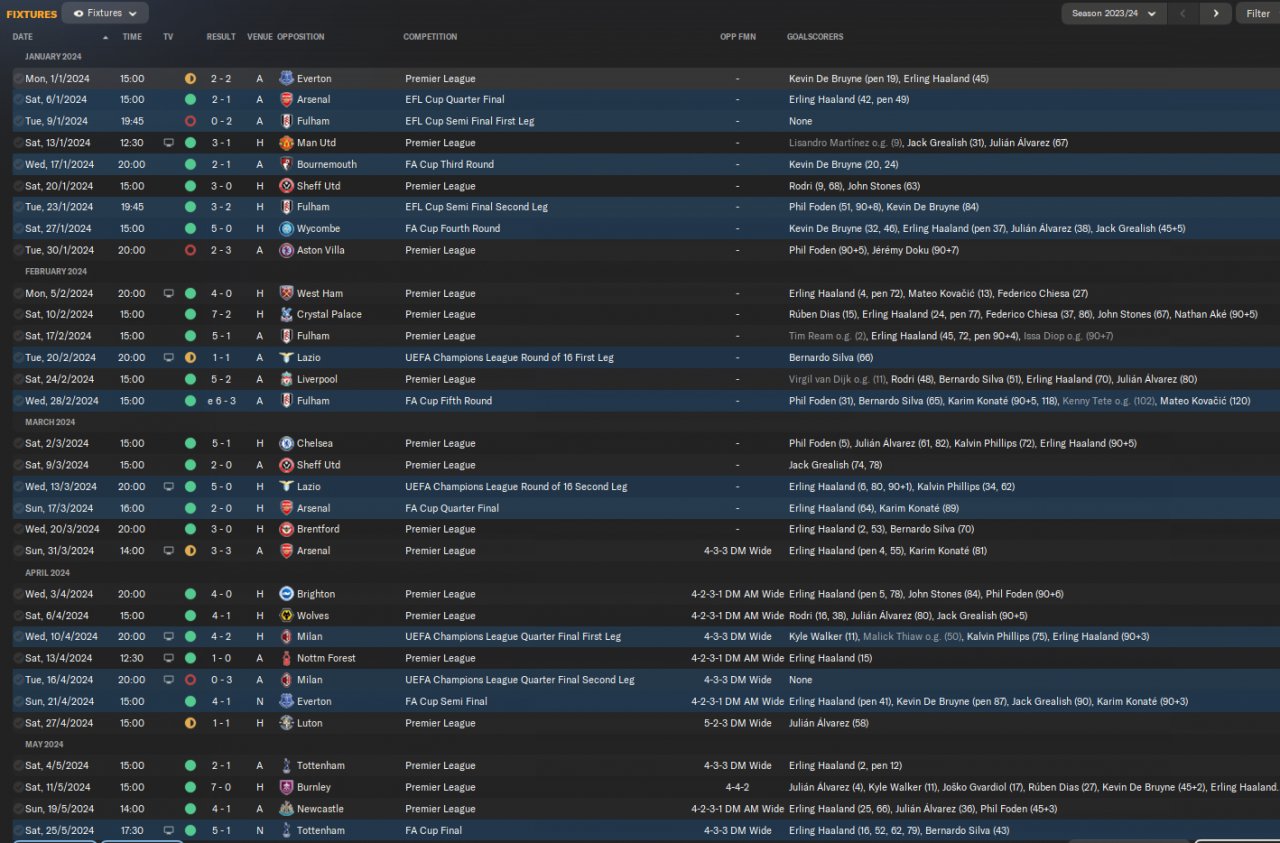The image size is (1280, 843).
Task: Open the Milan link on the 10/4/2024 row
Action: tap(309, 636)
